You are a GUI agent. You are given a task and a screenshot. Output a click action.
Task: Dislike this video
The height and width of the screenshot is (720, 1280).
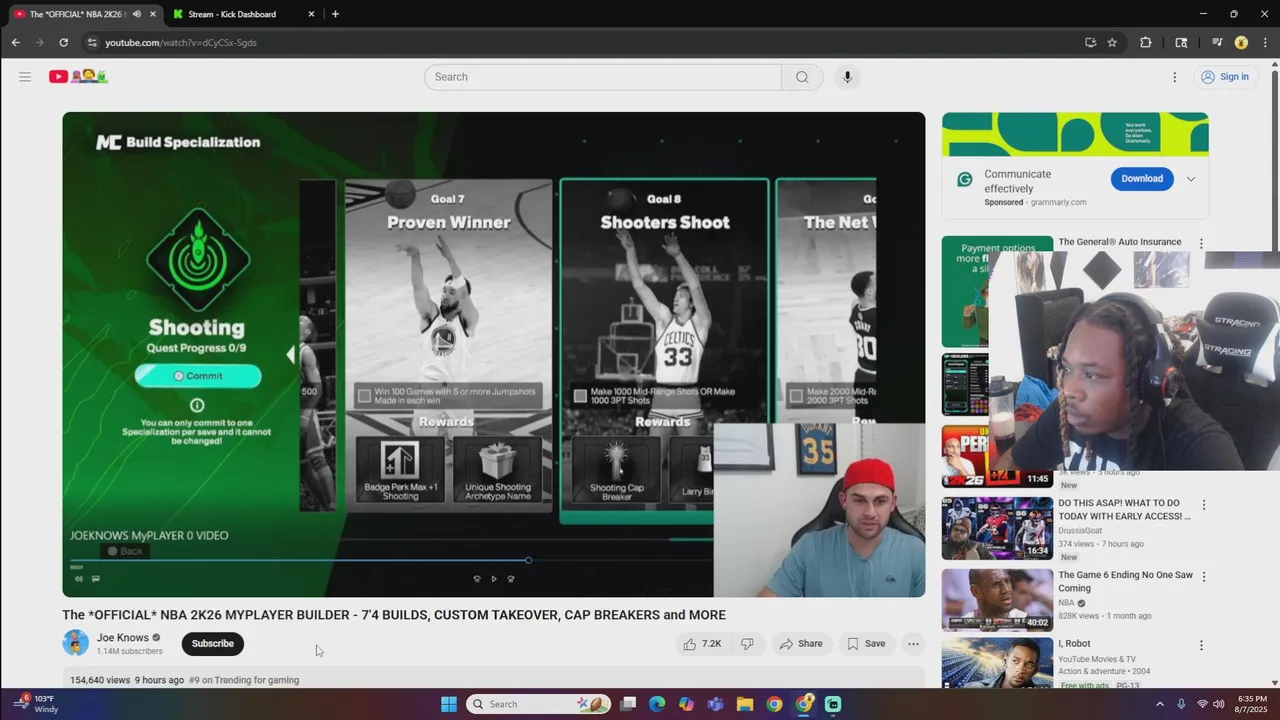pos(747,644)
